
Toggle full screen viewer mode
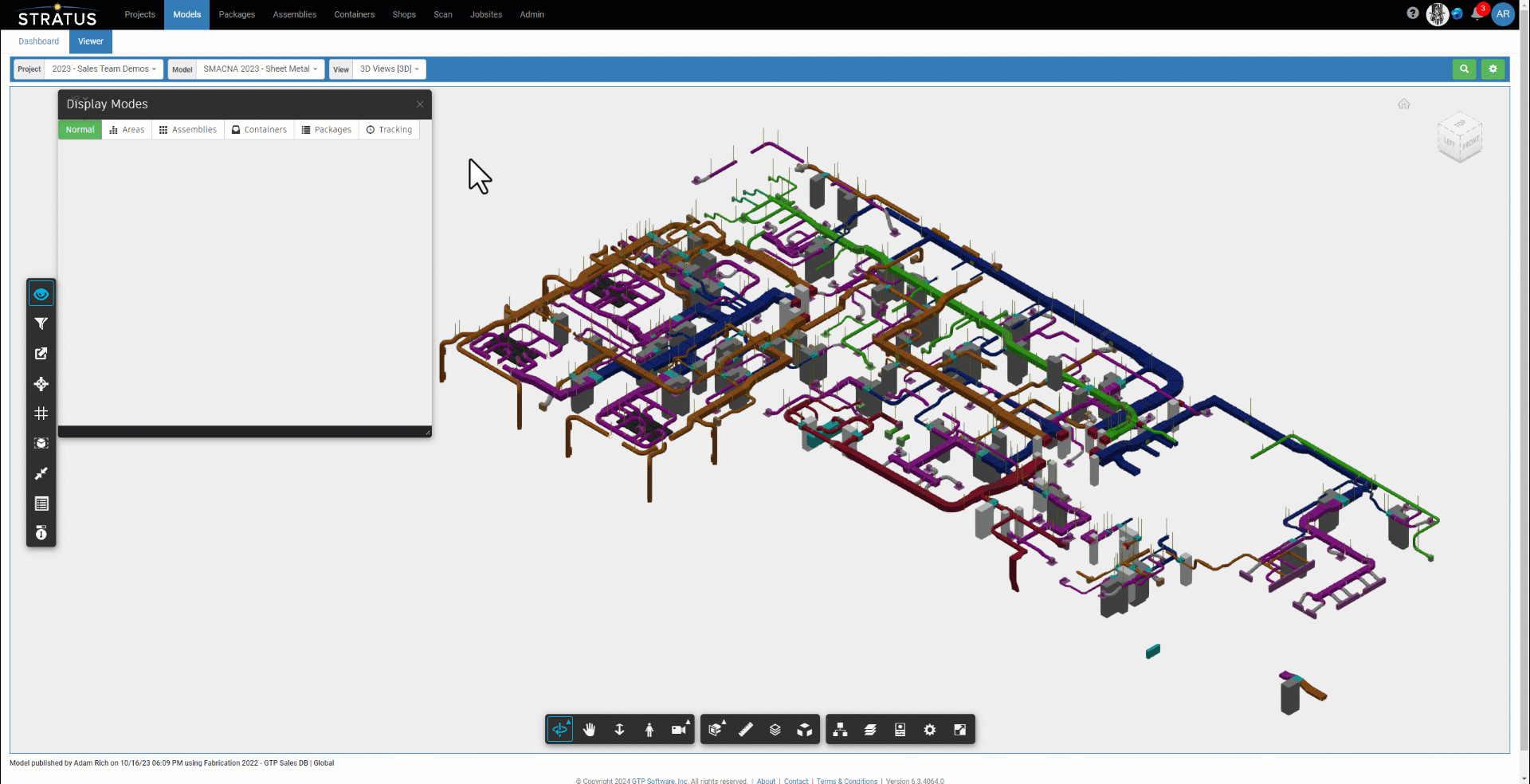coord(959,729)
